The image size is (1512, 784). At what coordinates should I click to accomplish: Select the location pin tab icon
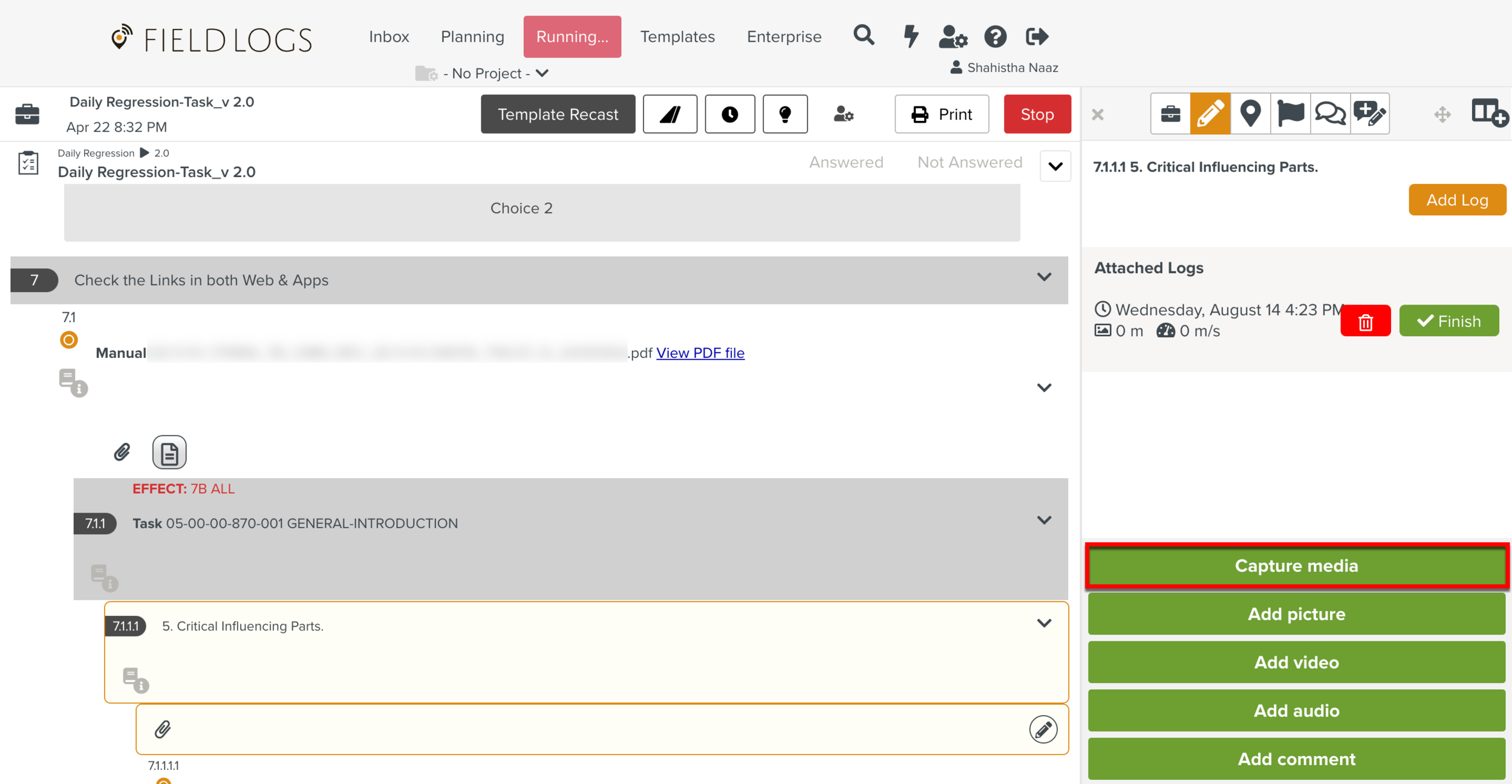pos(1250,114)
